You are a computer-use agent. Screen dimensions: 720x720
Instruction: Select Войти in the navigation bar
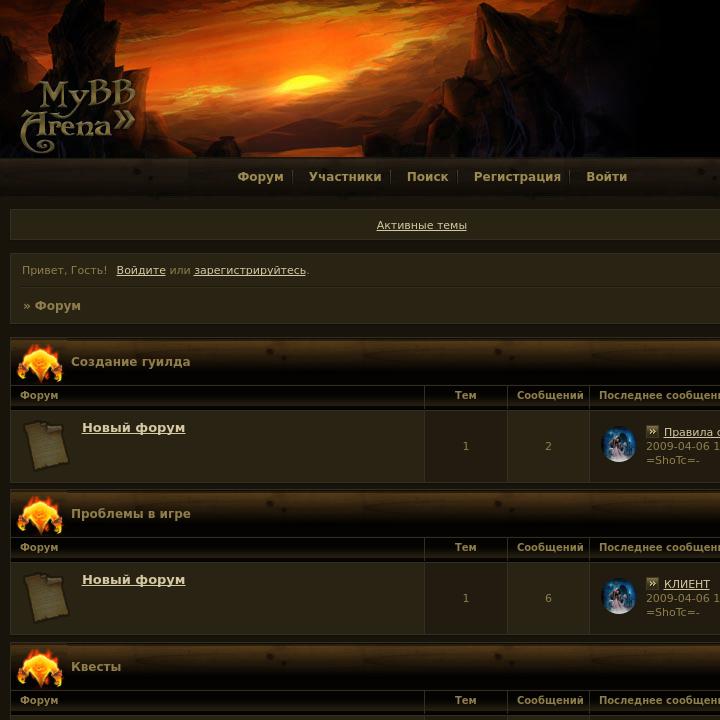(607, 177)
